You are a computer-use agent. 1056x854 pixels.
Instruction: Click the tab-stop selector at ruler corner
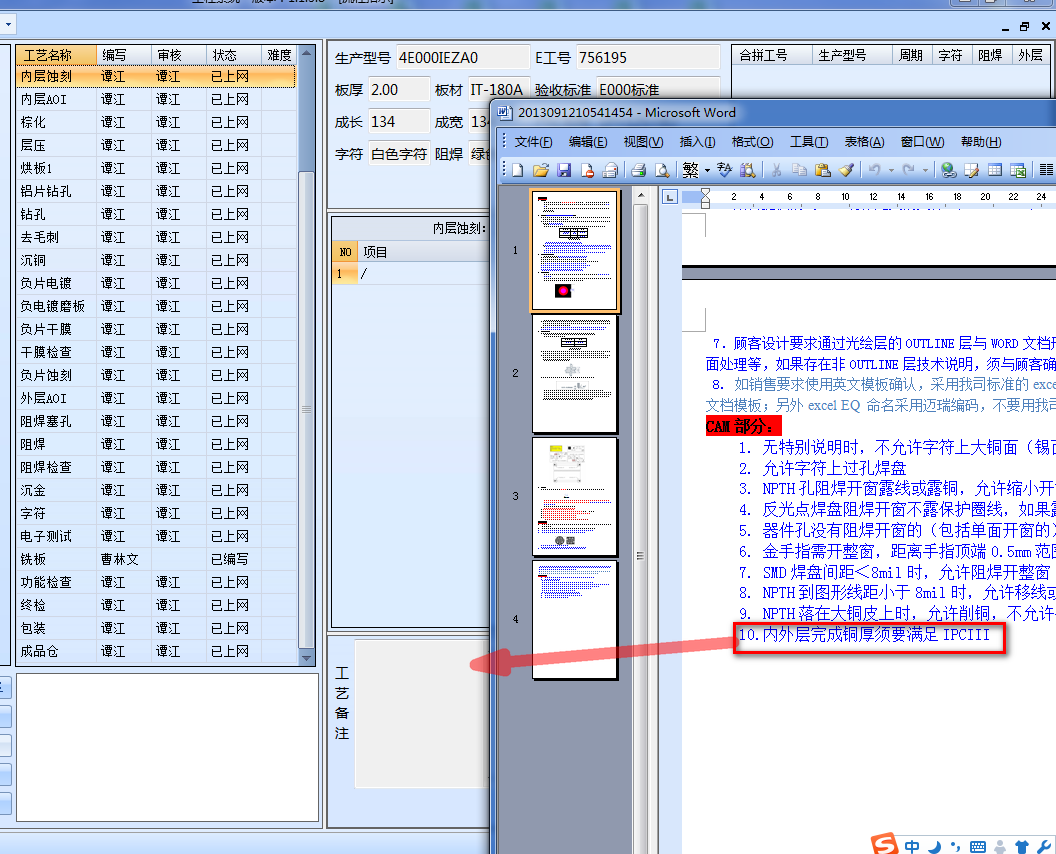[x=669, y=197]
